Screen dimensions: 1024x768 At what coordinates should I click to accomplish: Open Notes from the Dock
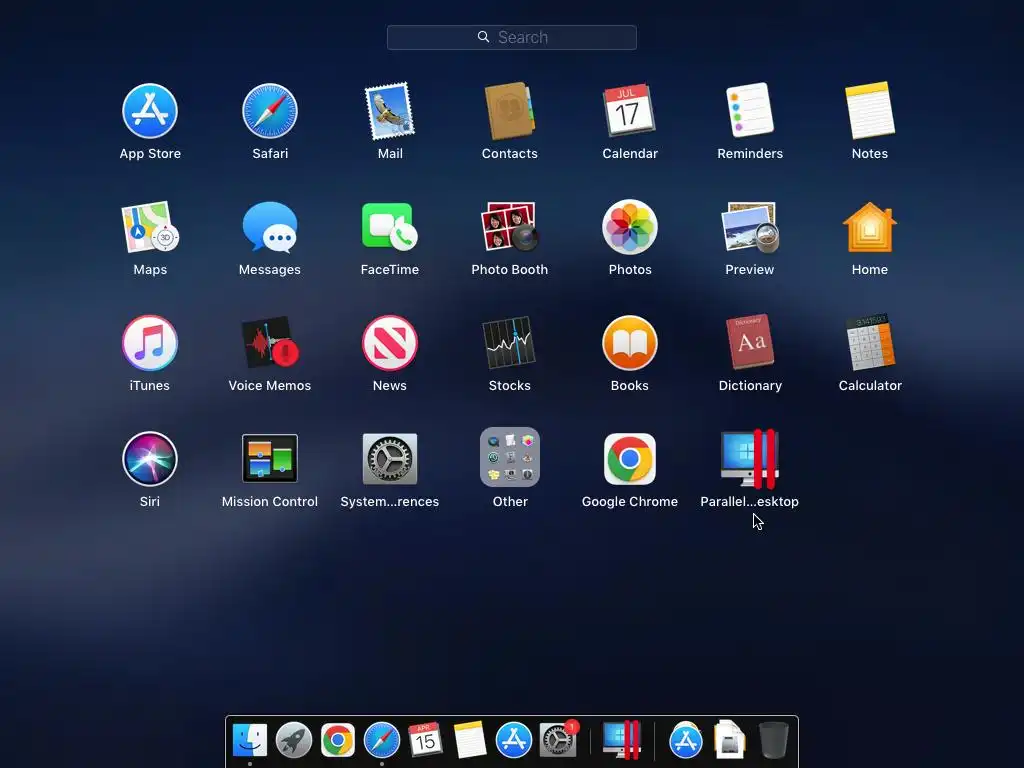pyautogui.click(x=469, y=739)
